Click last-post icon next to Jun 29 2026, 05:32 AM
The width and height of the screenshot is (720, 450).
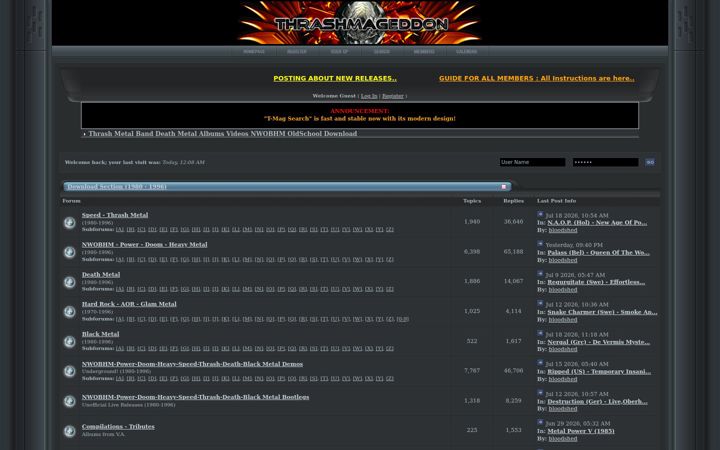click(540, 422)
